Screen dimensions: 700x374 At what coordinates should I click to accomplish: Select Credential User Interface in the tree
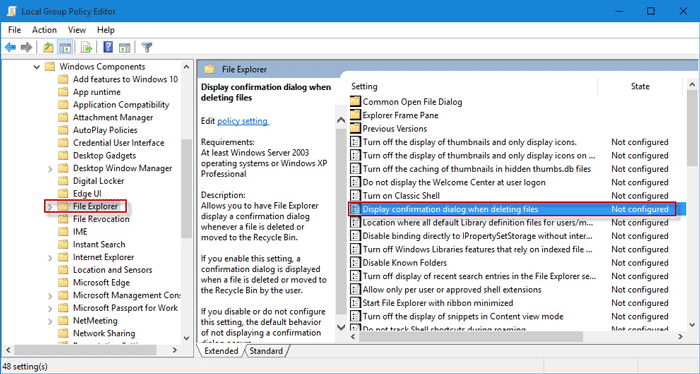(x=118, y=143)
